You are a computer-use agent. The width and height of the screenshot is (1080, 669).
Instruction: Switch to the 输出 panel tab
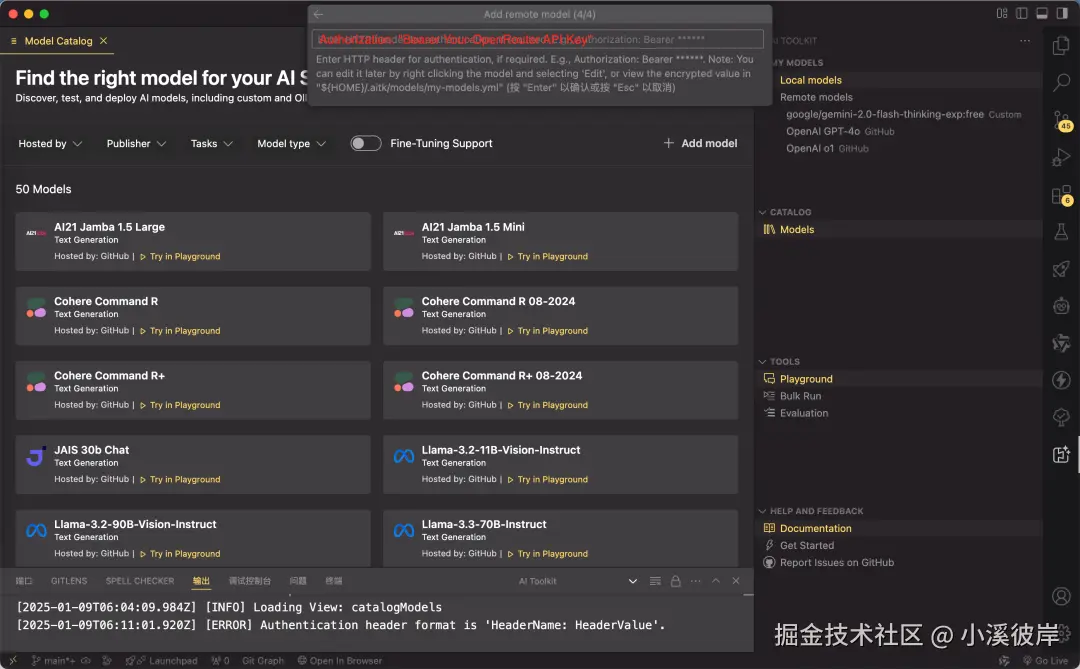(201, 581)
